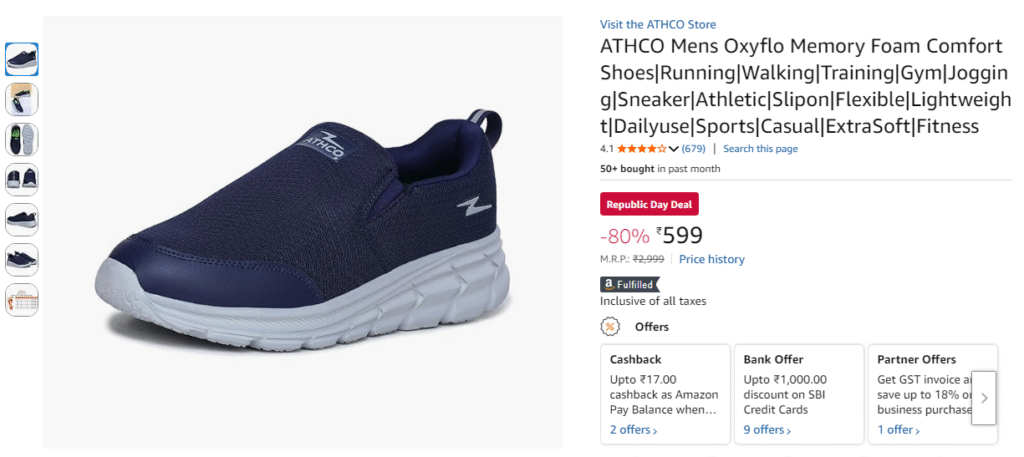Open the Visit the ATHCO Store link
The height and width of the screenshot is (457, 1024).
[658, 24]
